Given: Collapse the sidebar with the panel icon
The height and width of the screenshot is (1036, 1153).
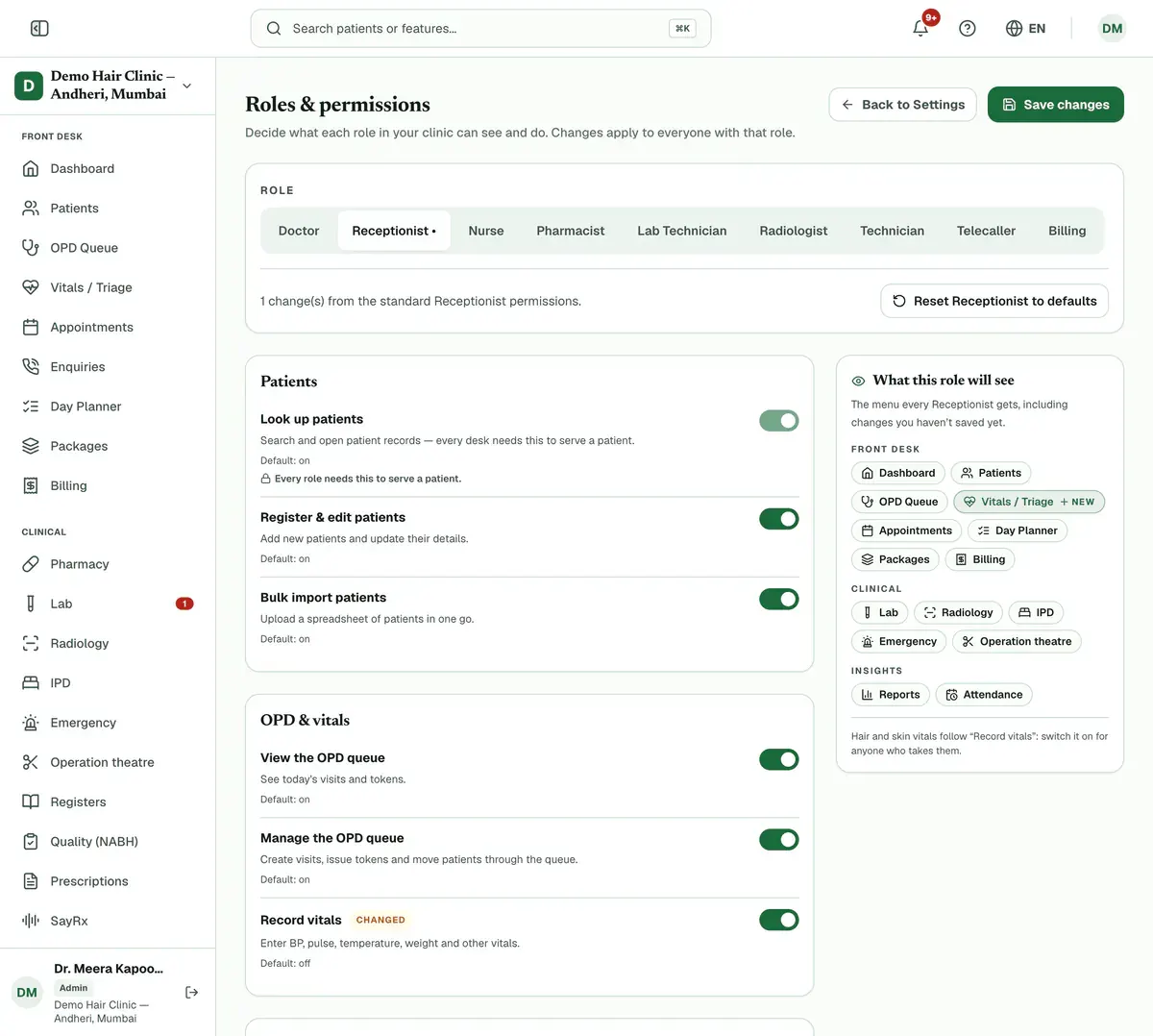Looking at the screenshot, I should 39,29.
